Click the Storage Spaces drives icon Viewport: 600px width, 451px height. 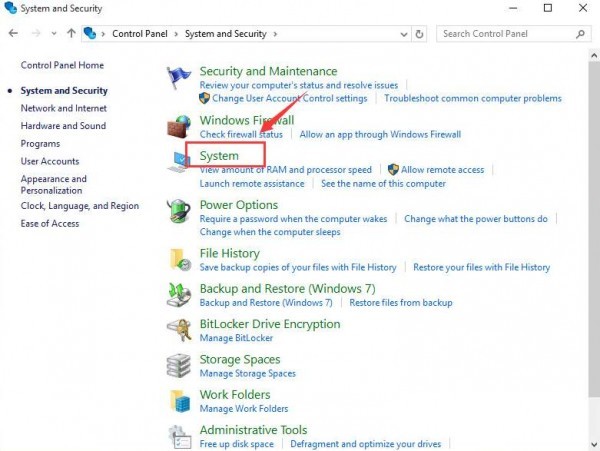tap(179, 366)
